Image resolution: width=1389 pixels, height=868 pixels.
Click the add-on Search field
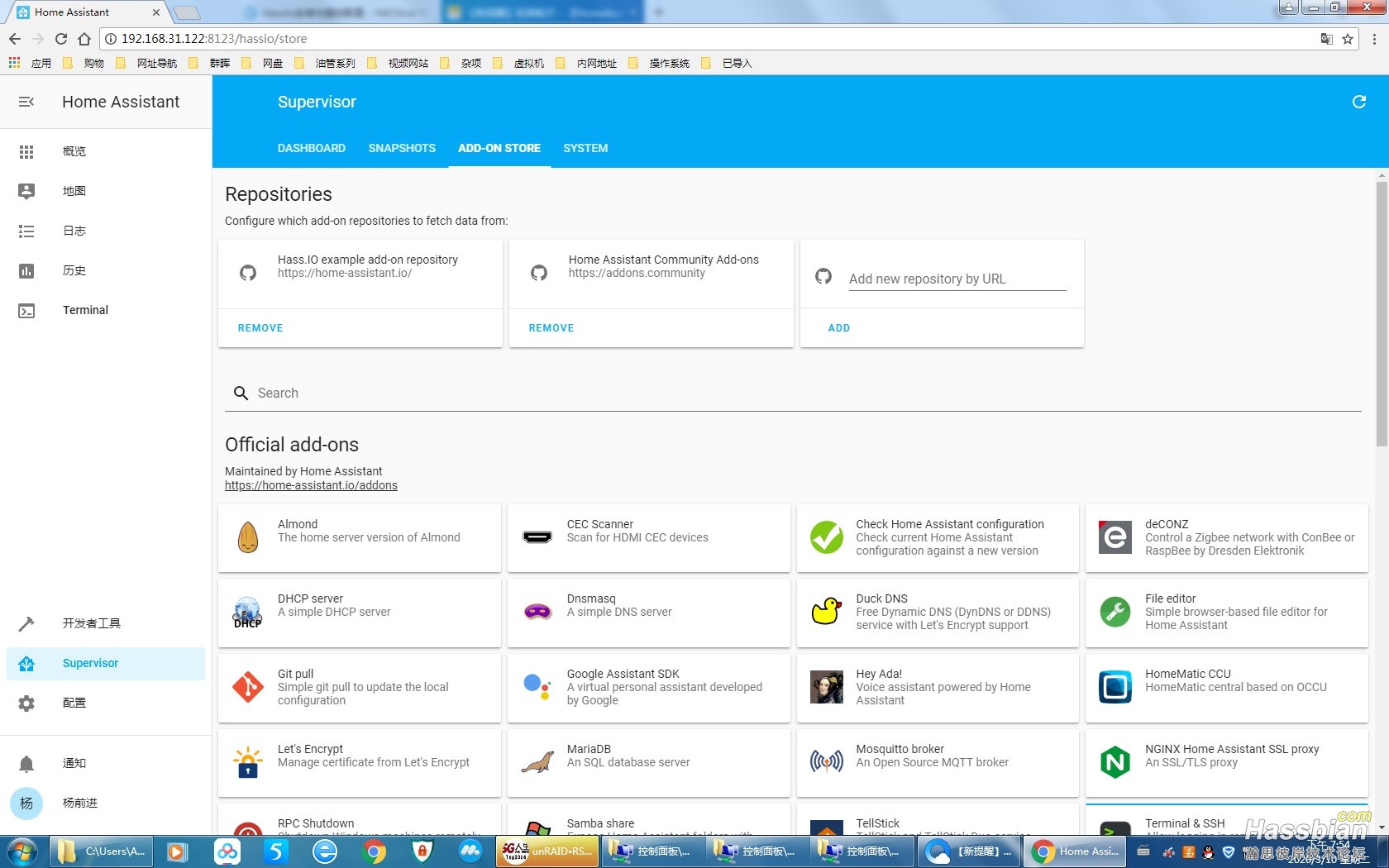pos(793,393)
